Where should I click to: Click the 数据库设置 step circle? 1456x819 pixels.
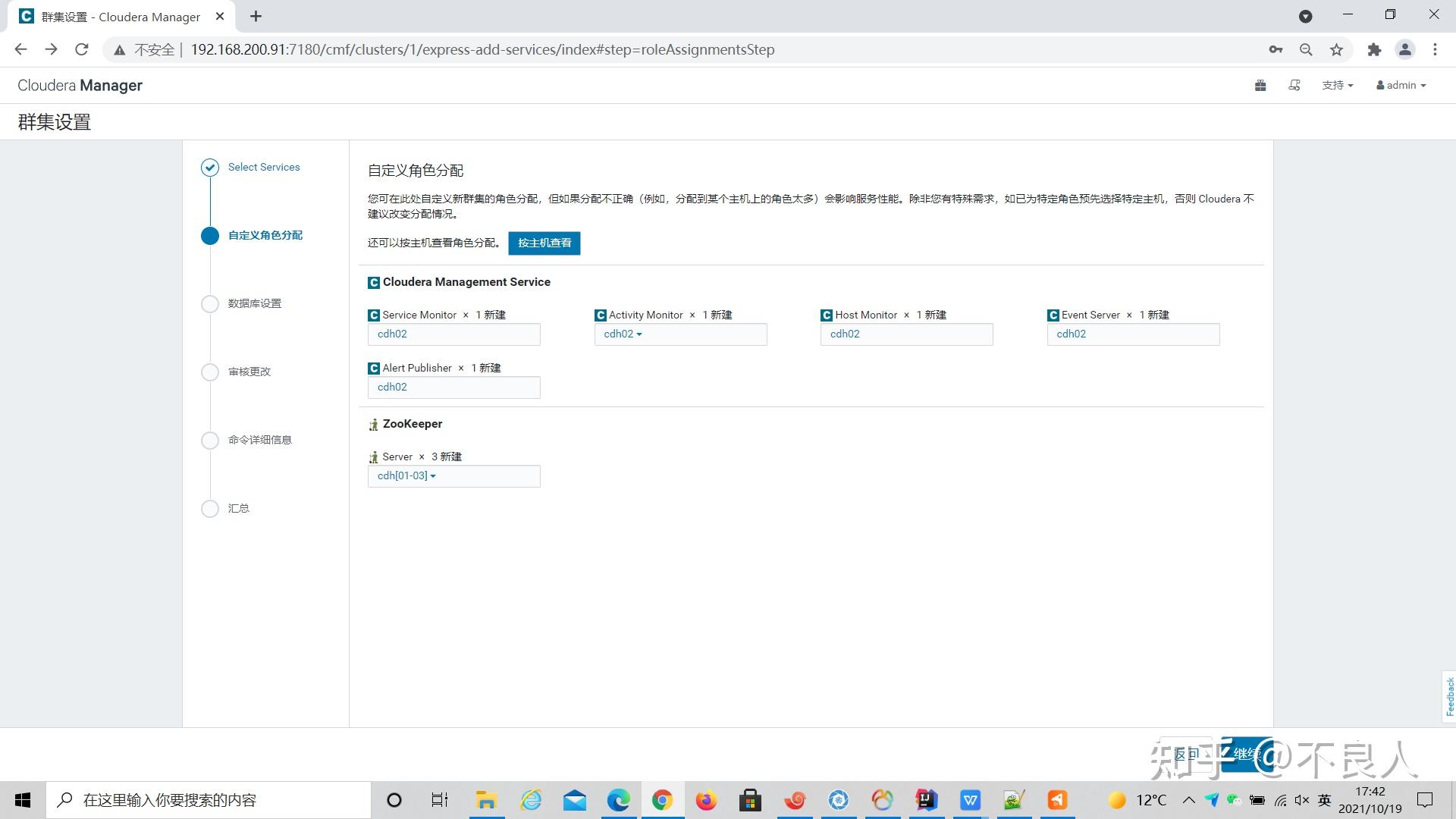(210, 303)
